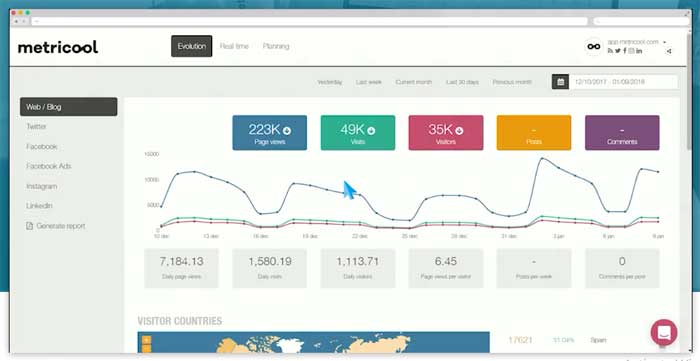Zoom in on the countries map
700x361 pixels.
[x=146, y=340]
